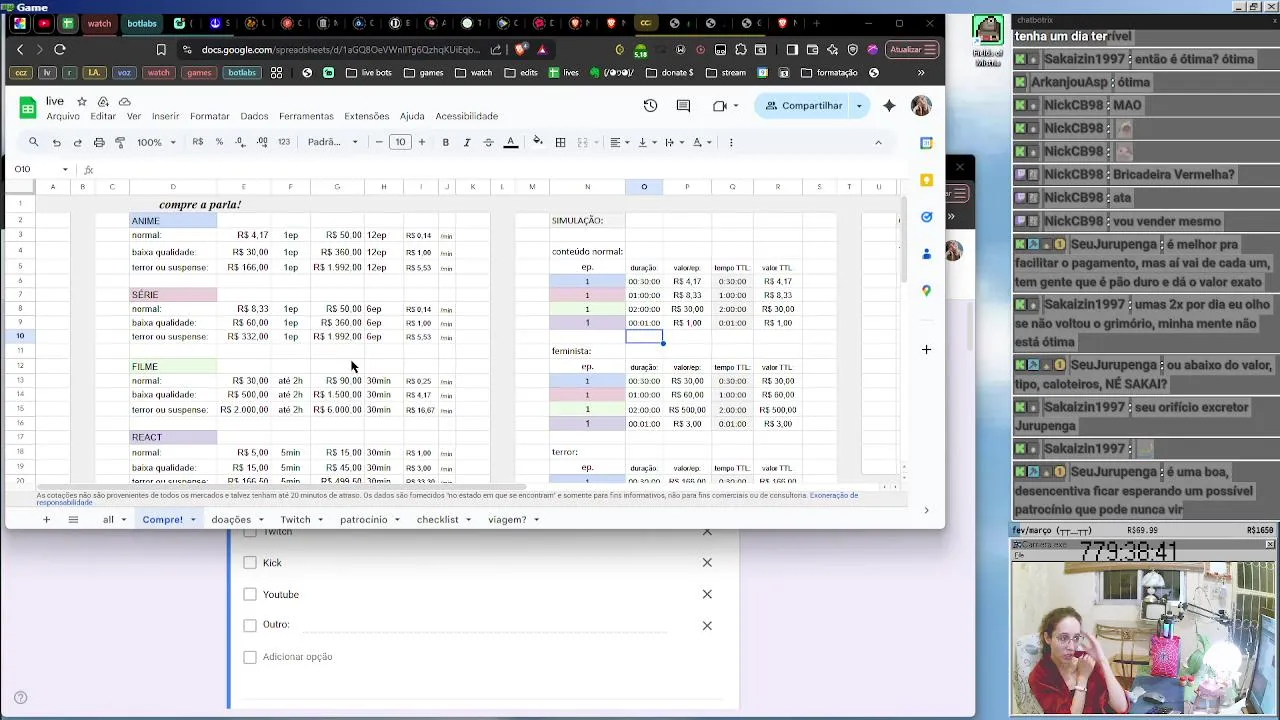Remove the 'Outro:' option
The image size is (1280, 720).
pos(707,625)
